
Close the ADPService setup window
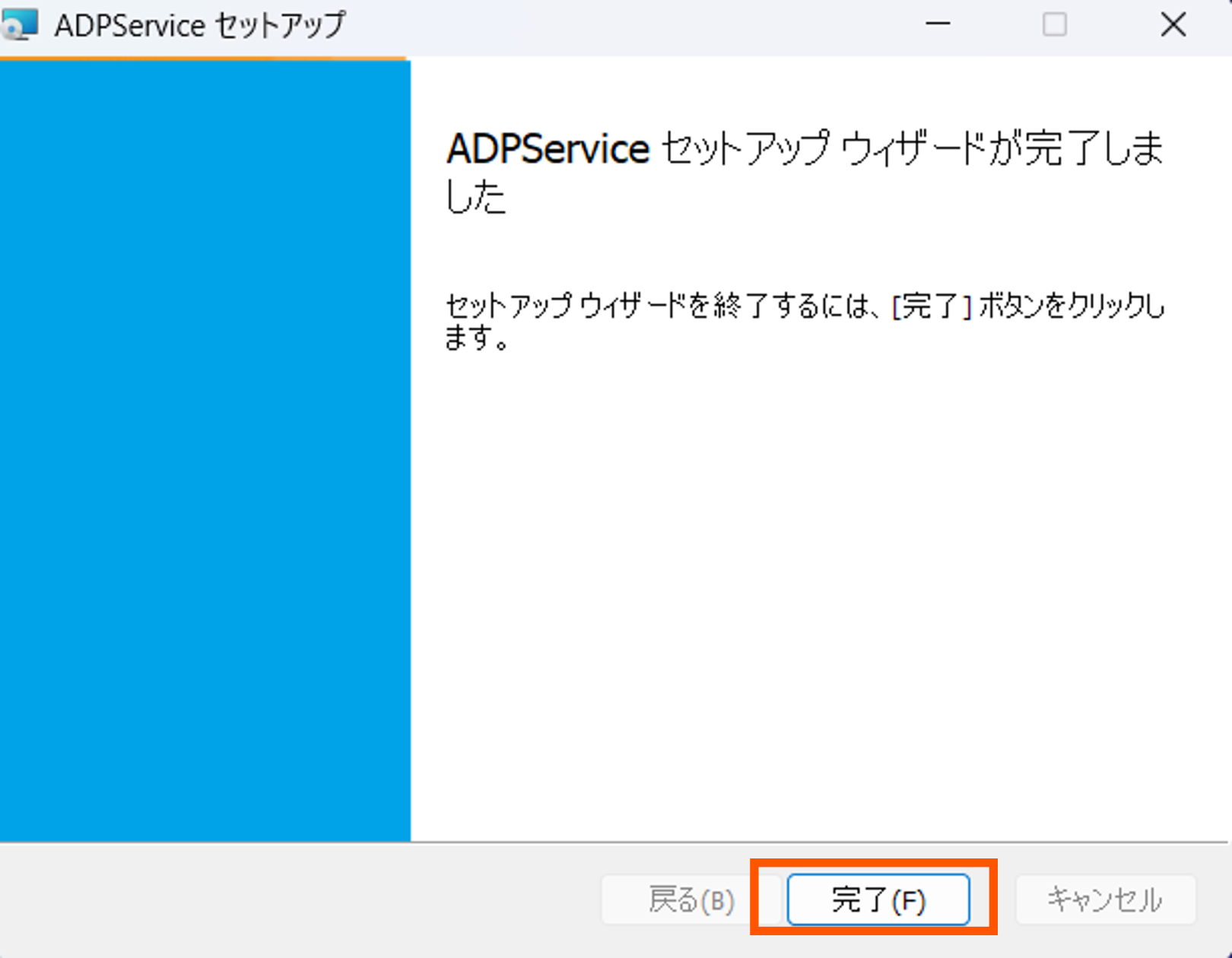(x=1173, y=24)
